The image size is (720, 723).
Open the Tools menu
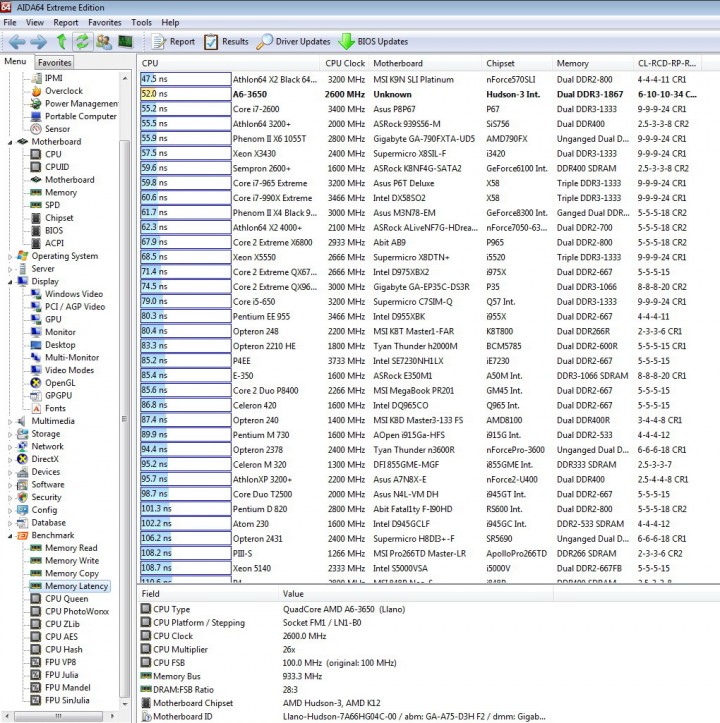click(141, 23)
